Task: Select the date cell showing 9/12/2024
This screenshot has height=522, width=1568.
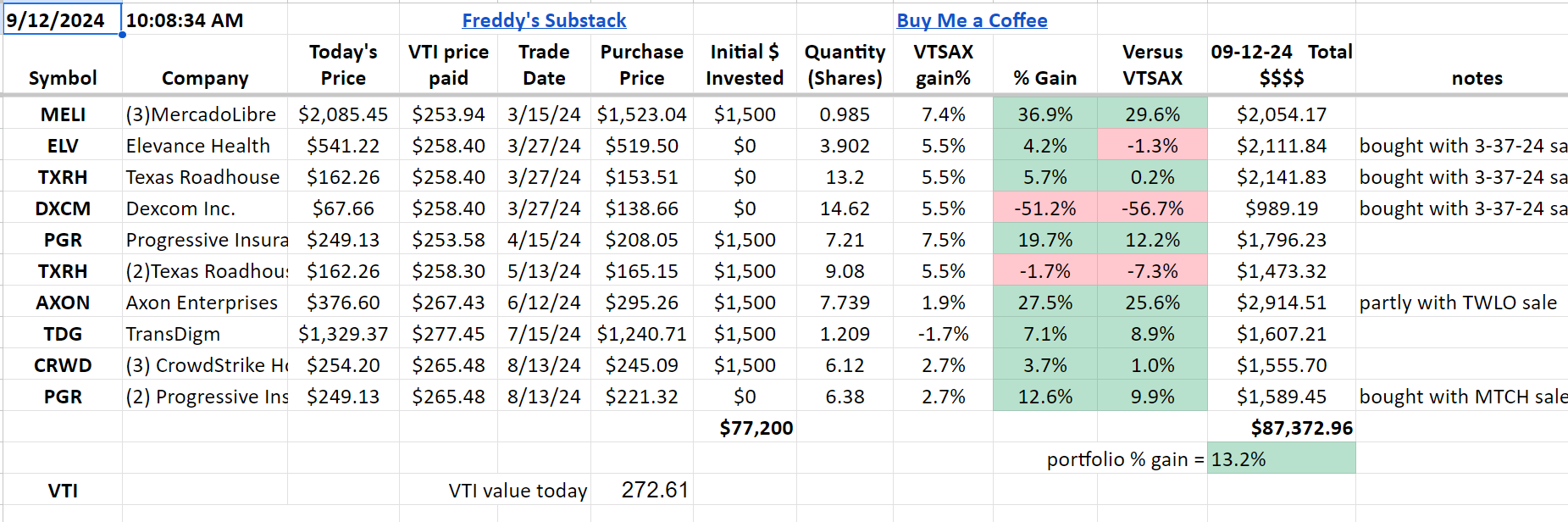Action: (x=56, y=20)
